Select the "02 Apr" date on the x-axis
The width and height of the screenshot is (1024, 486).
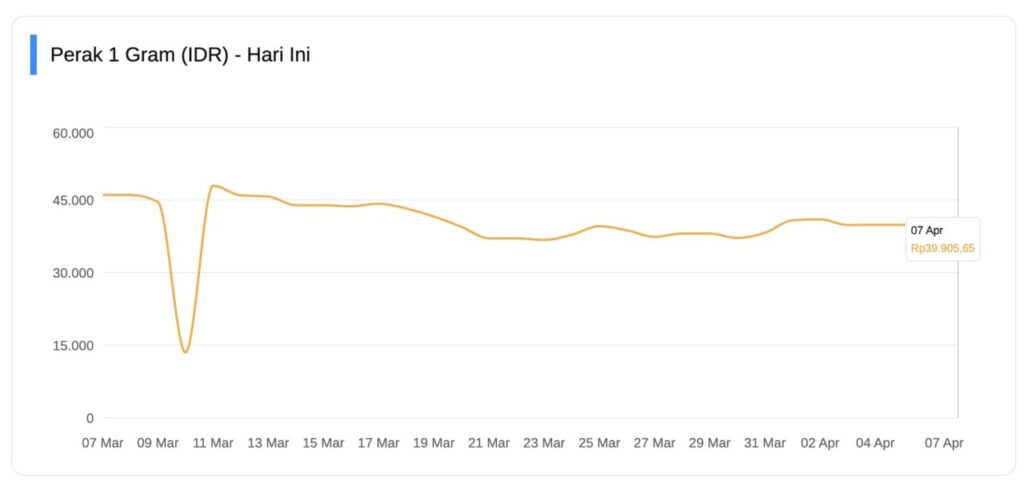pos(820,442)
